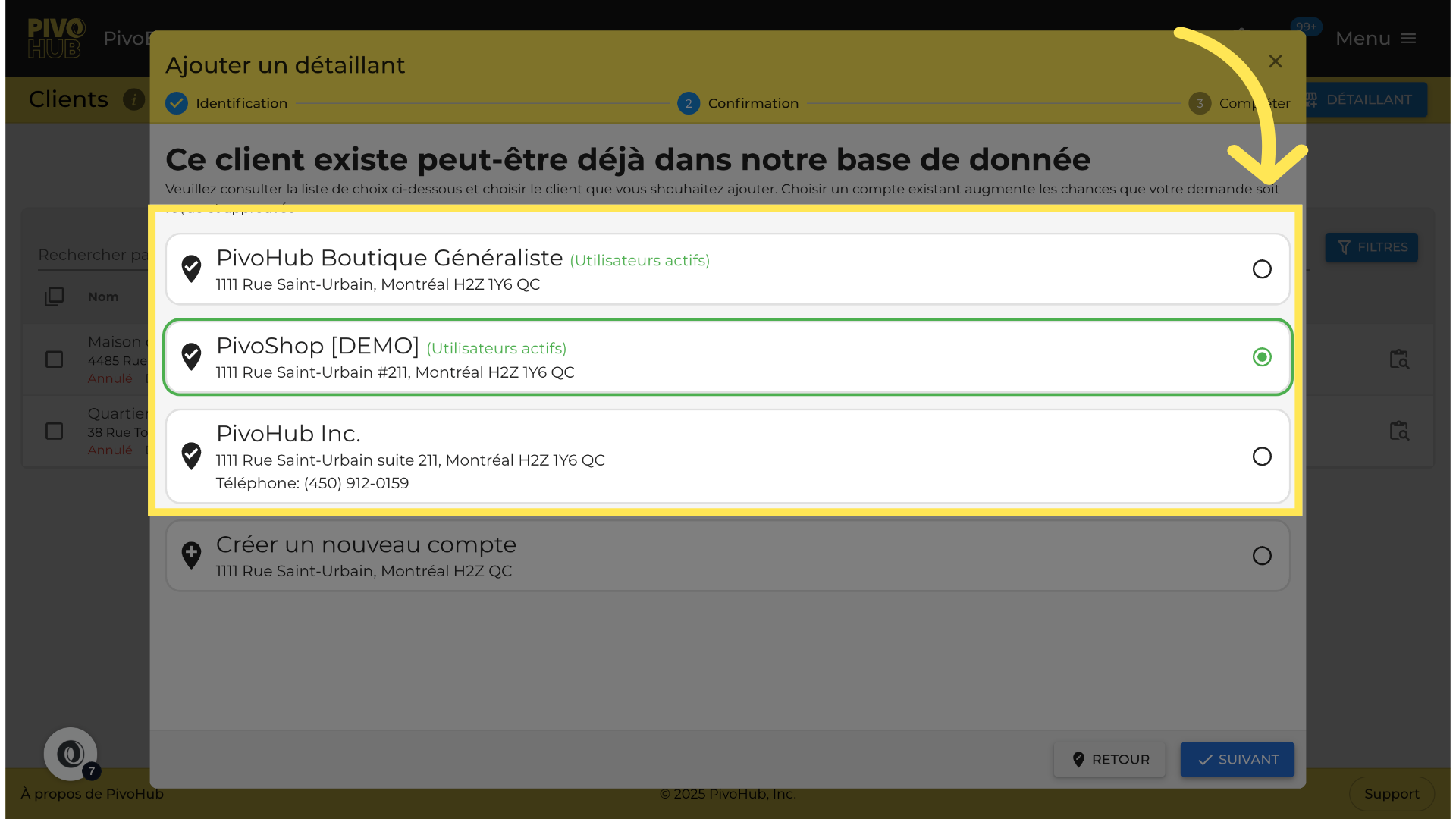The height and width of the screenshot is (819, 1456).
Task: Select PivoHub Boutique Généraliste radio button
Action: click(x=1262, y=269)
